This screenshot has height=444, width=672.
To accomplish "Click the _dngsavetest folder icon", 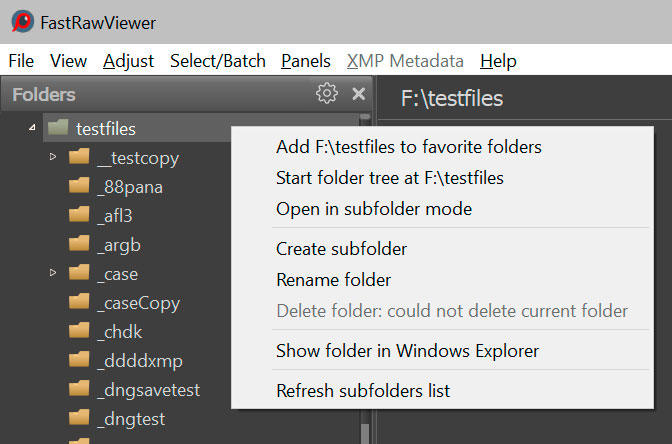I will pos(80,389).
